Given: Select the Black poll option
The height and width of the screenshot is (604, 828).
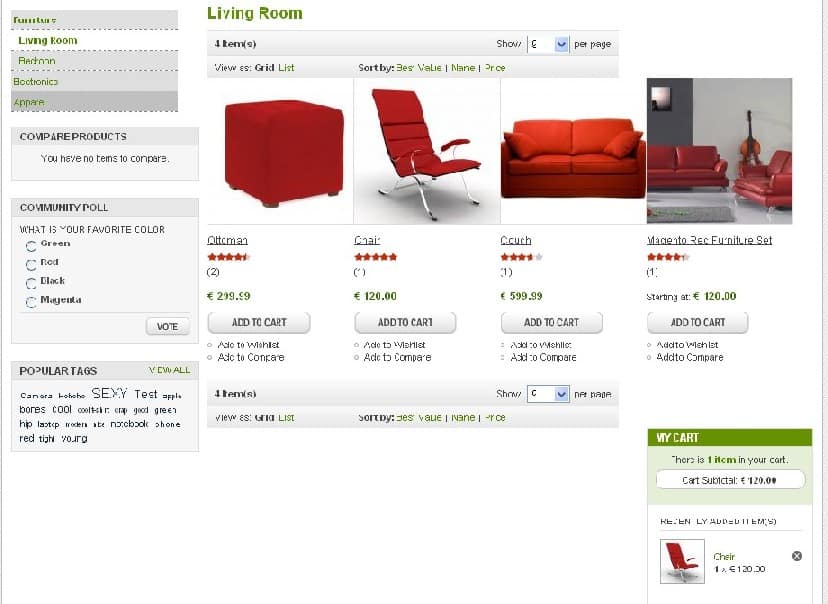Looking at the screenshot, I should (31, 284).
